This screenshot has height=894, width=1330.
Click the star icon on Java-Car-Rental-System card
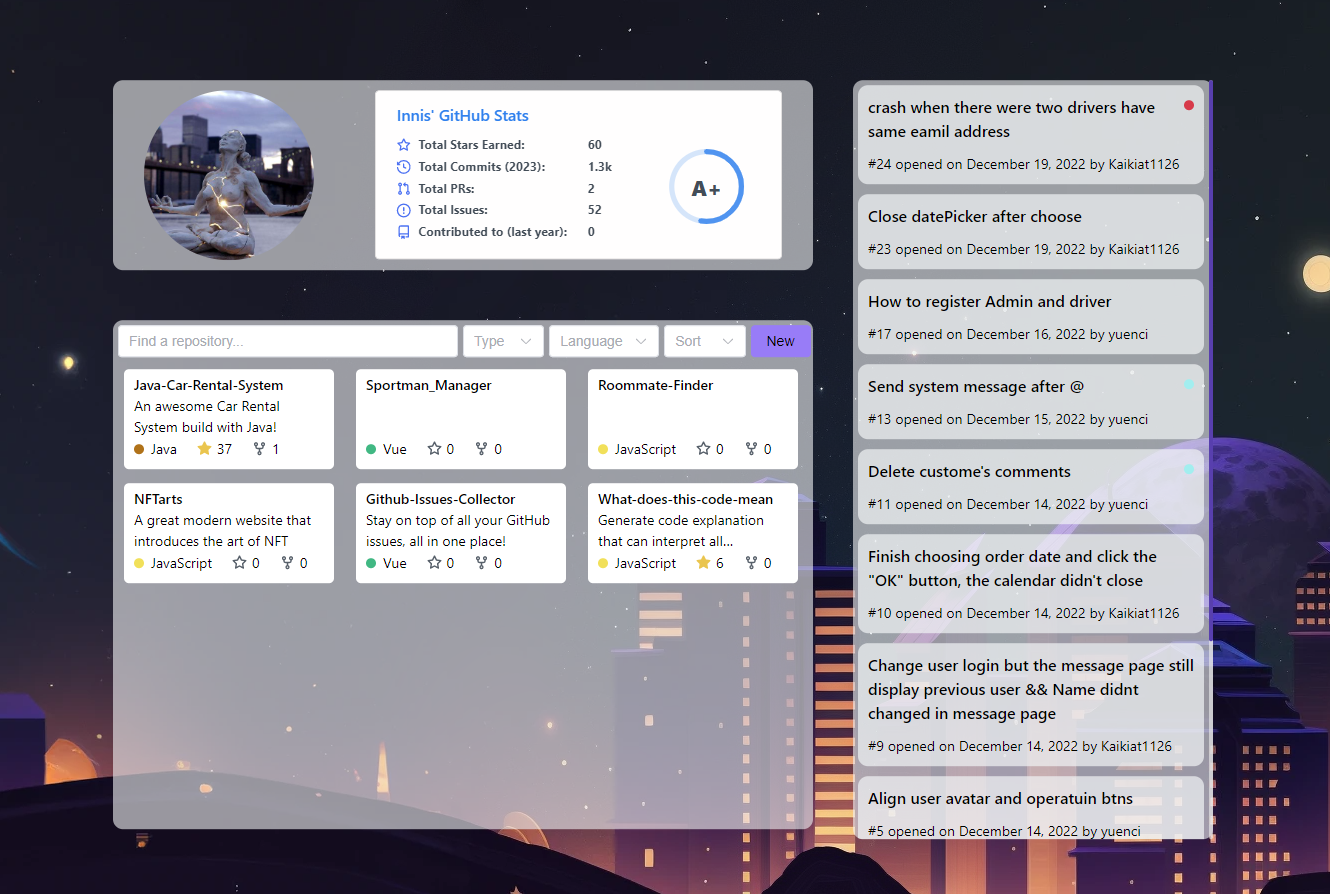click(204, 449)
